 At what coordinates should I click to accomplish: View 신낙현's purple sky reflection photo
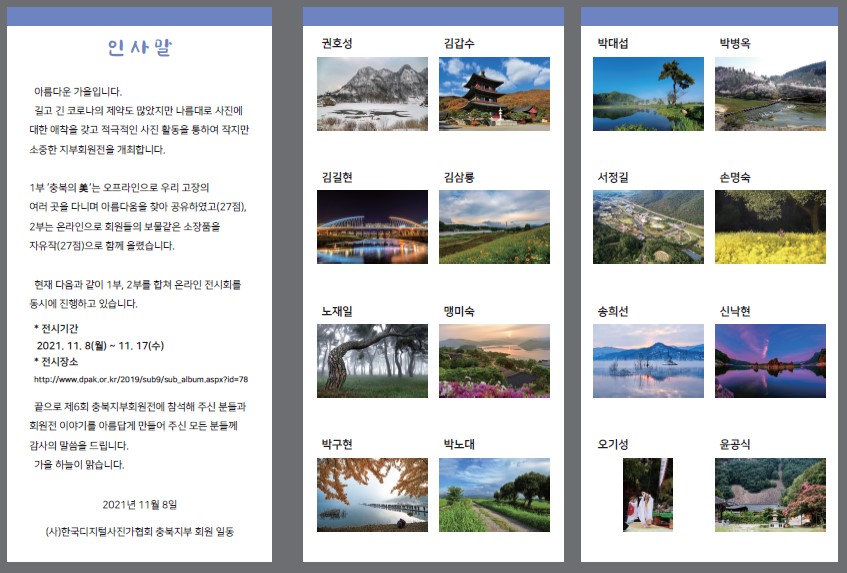point(770,361)
